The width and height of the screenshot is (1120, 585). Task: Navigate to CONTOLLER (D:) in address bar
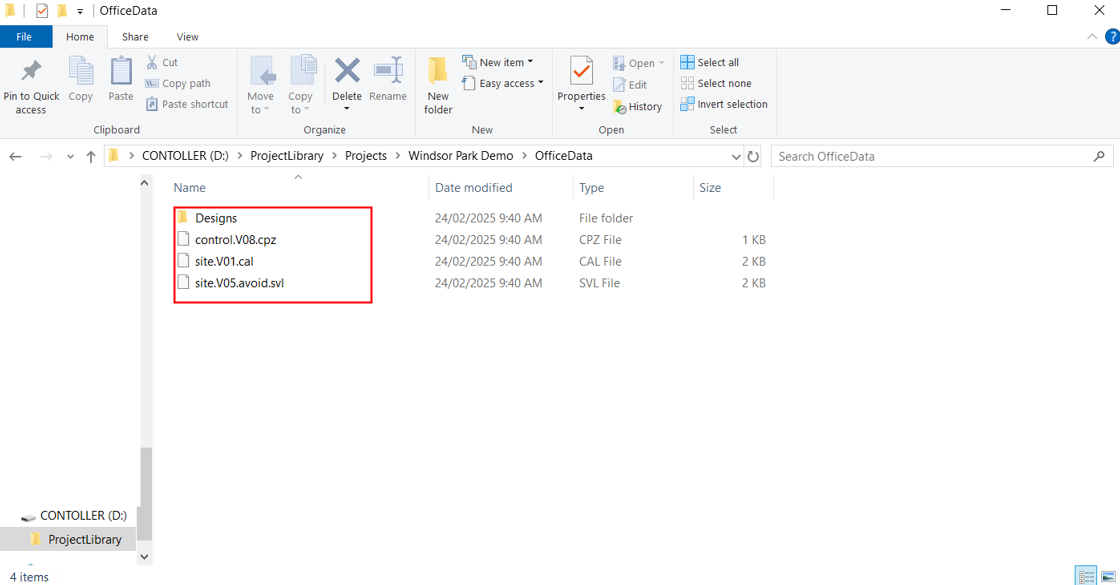[185, 156]
